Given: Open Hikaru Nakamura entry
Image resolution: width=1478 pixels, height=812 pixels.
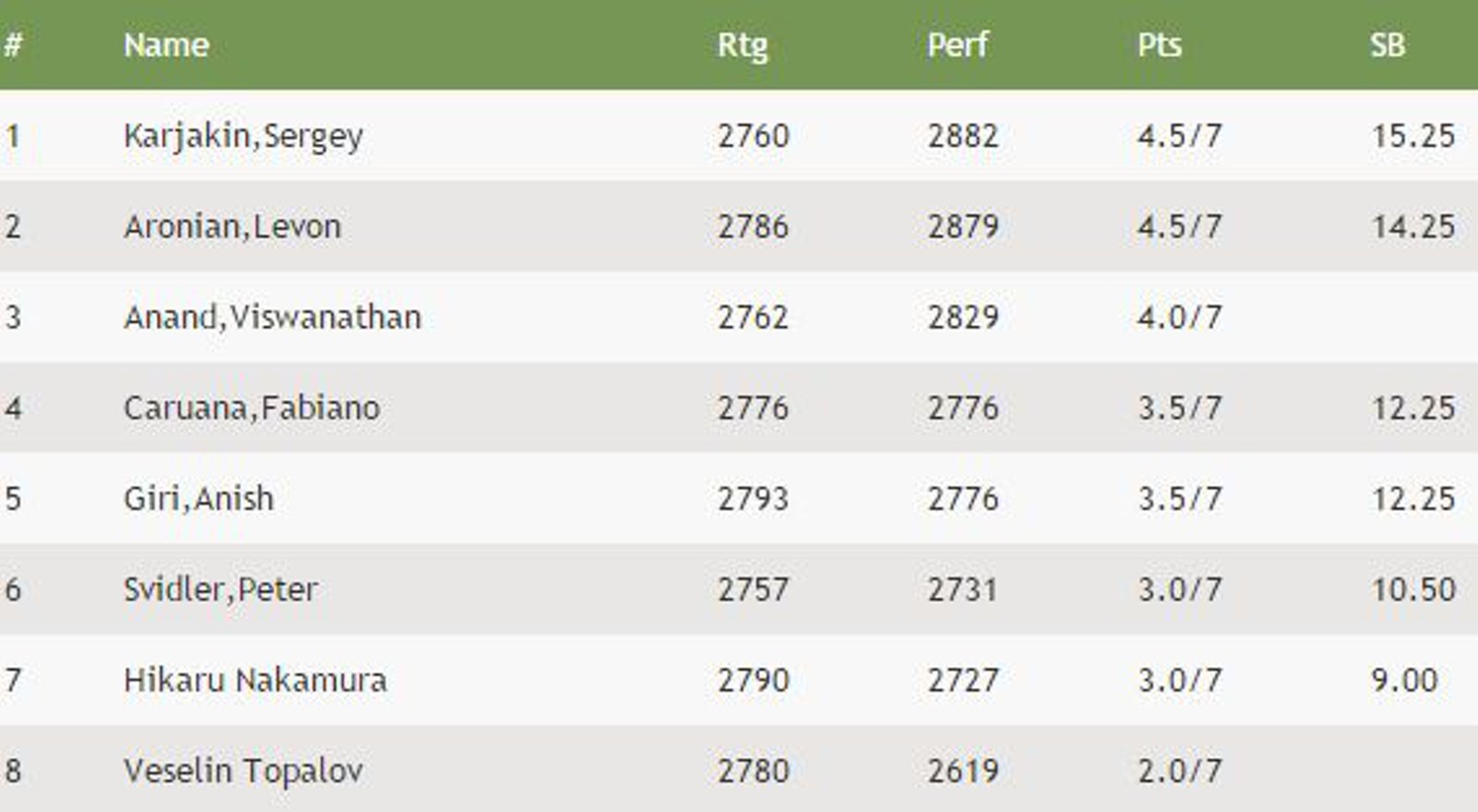Looking at the screenshot, I should click(255, 680).
